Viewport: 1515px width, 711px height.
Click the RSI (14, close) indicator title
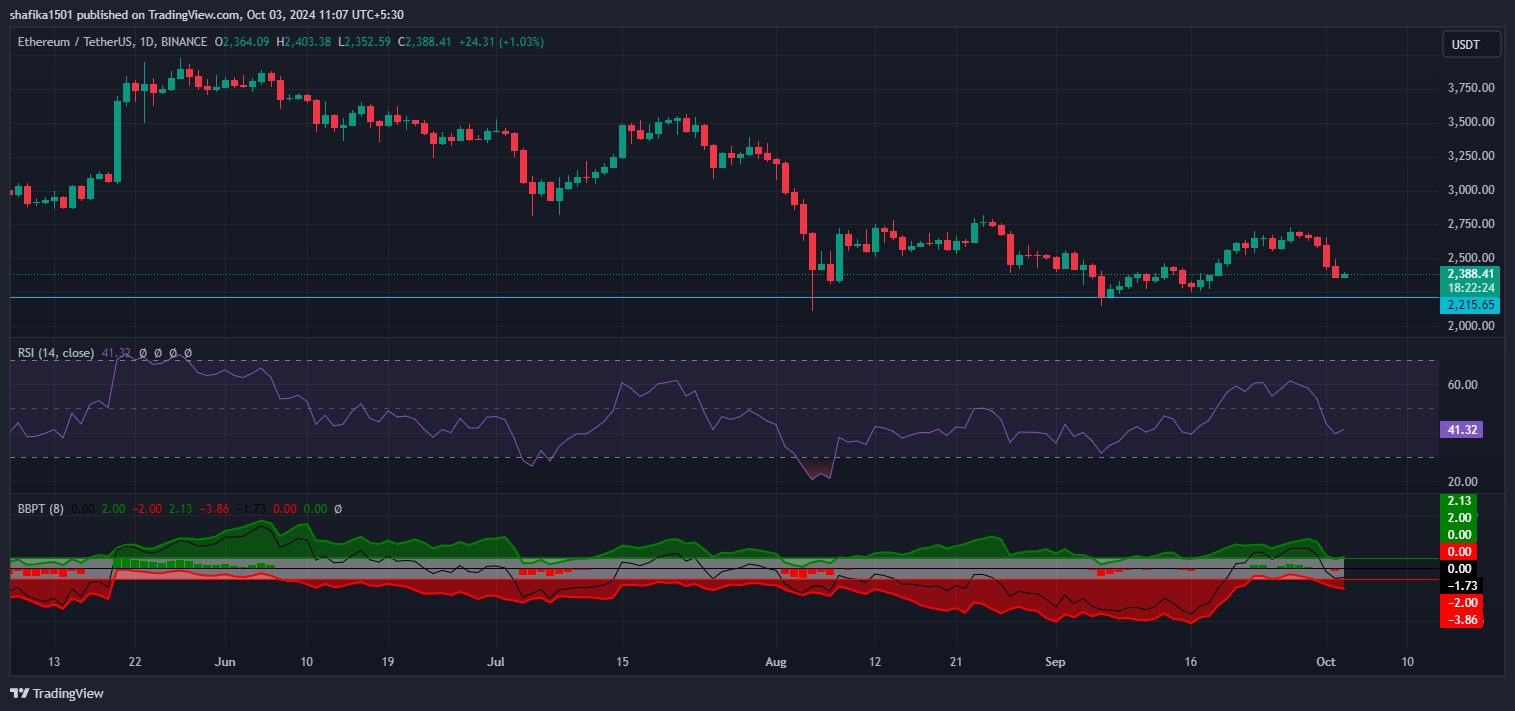pos(56,353)
